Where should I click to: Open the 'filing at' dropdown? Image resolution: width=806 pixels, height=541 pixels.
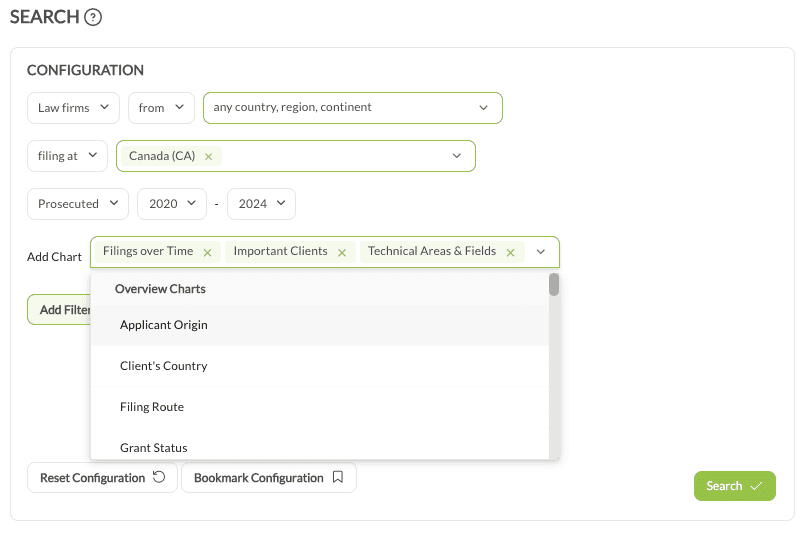click(67, 156)
